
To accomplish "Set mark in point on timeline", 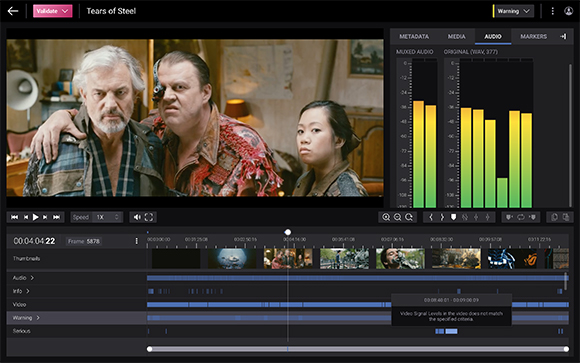I will (476, 217).
